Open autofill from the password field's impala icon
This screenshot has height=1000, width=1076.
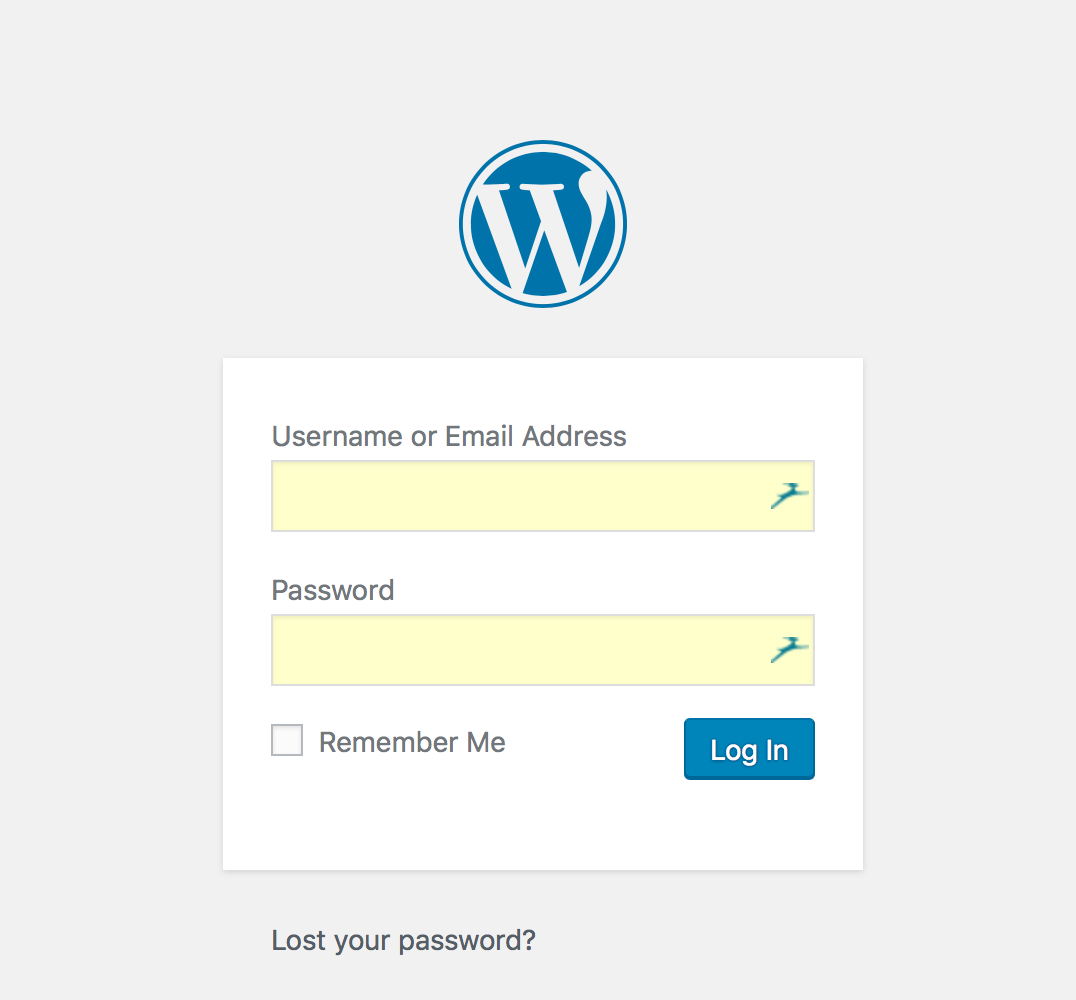(789, 649)
